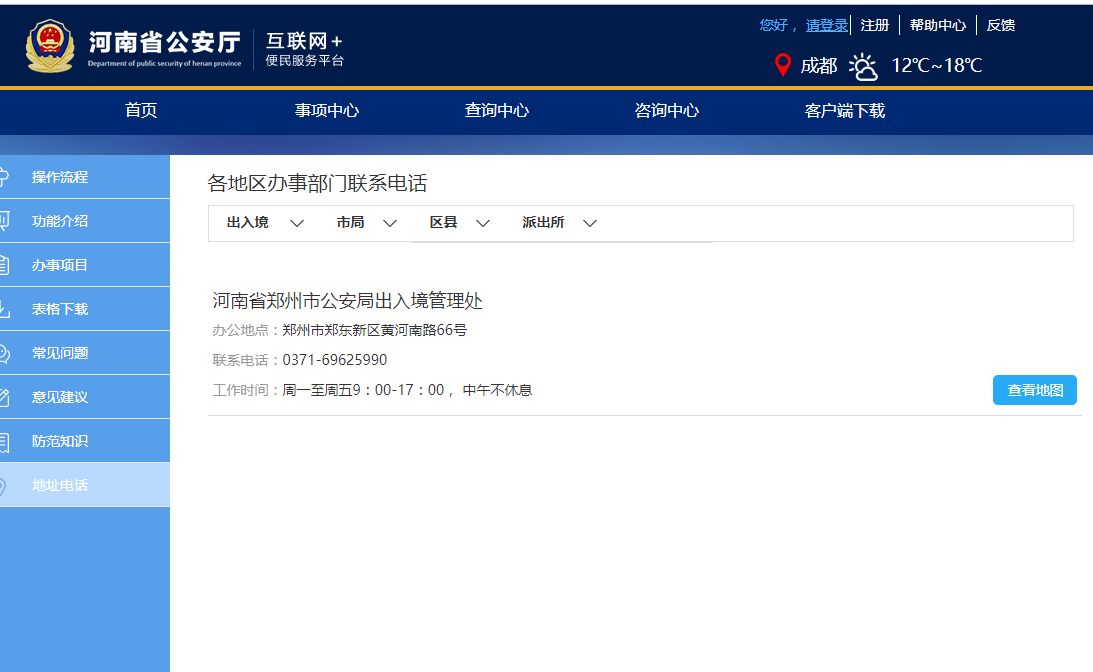The image size is (1093, 672).
Task: Open the 客户端下载 menu item
Action: click(844, 111)
